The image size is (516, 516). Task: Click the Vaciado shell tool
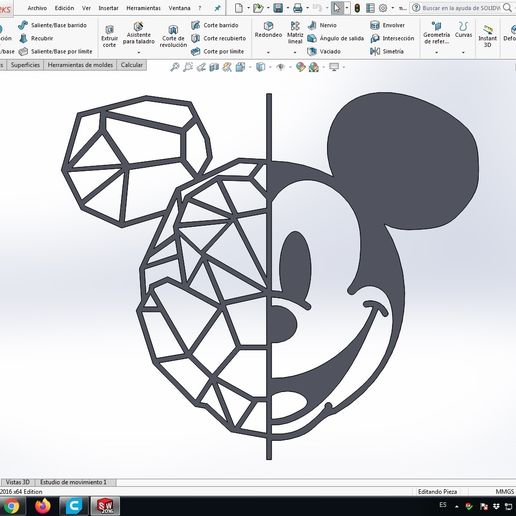pyautogui.click(x=324, y=51)
